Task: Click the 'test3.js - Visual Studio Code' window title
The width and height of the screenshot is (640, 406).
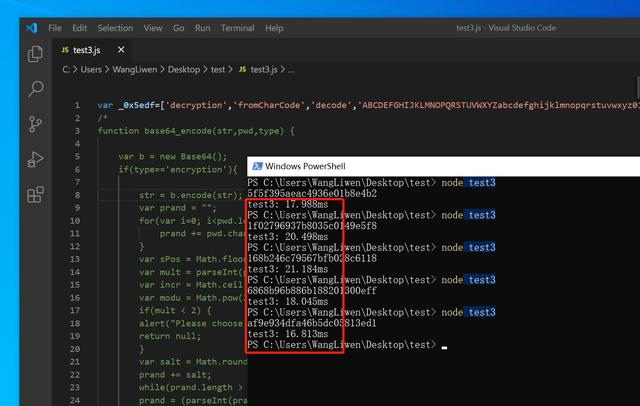Action: tap(506, 28)
